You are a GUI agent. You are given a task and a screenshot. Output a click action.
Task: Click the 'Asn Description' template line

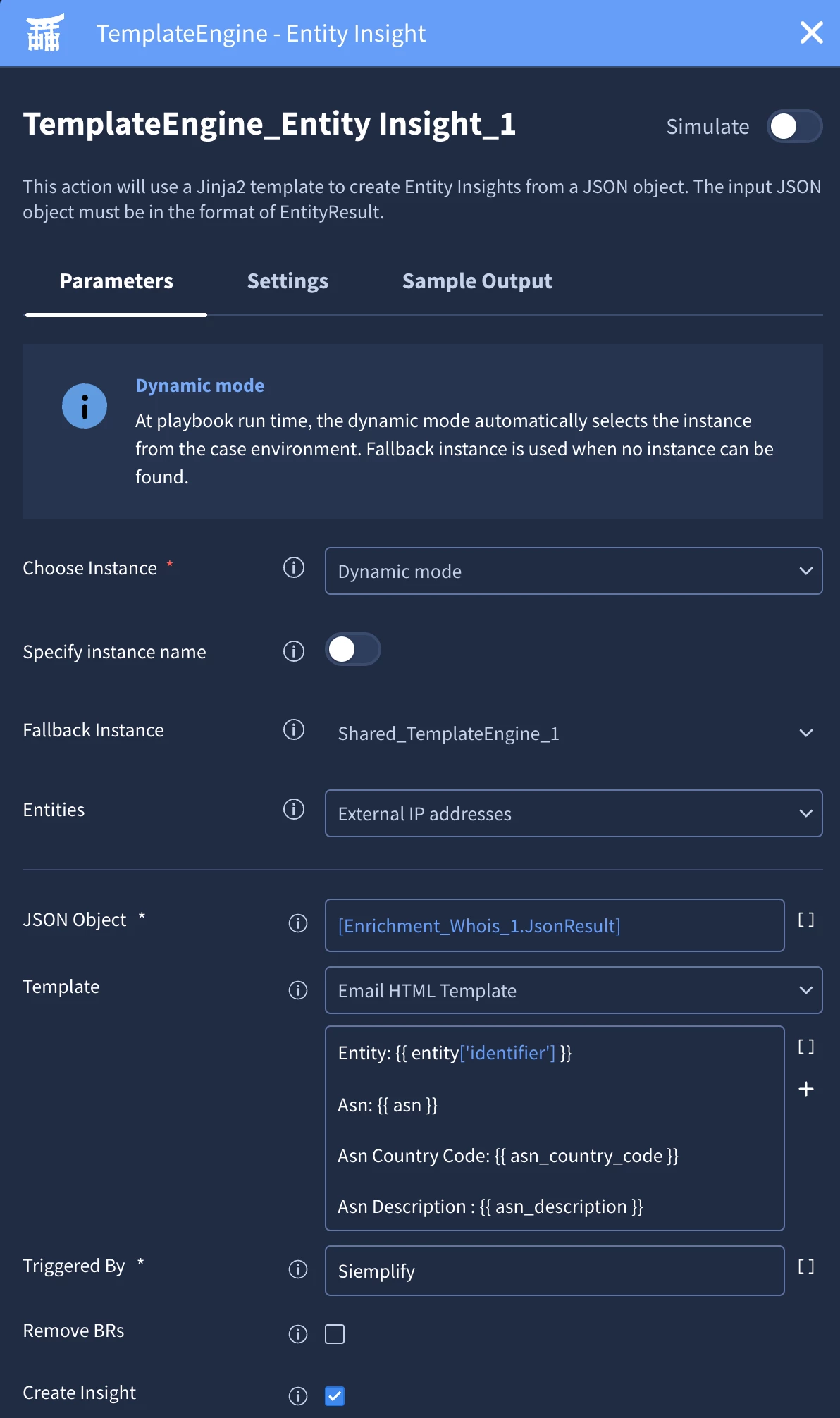tap(490, 1207)
